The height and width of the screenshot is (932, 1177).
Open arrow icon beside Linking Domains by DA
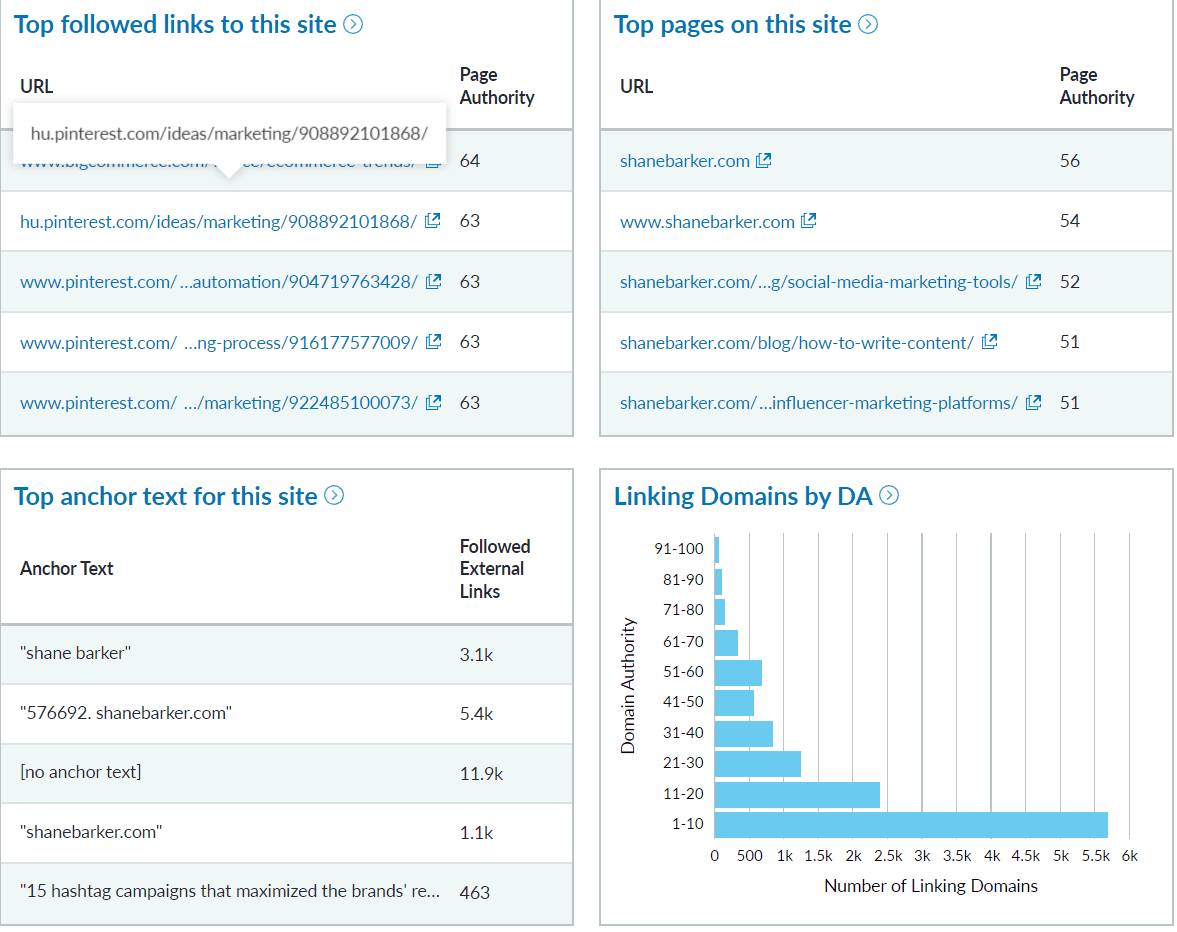pos(889,495)
